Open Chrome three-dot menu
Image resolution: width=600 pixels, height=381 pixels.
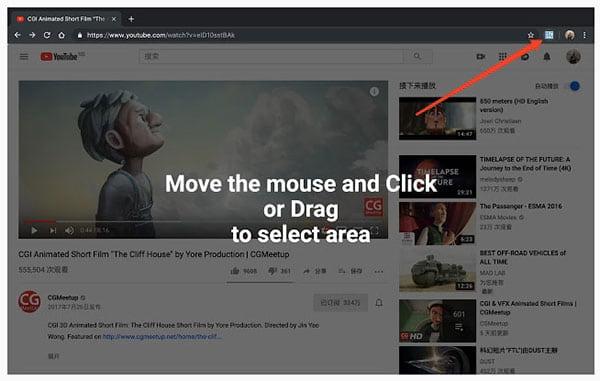point(584,35)
